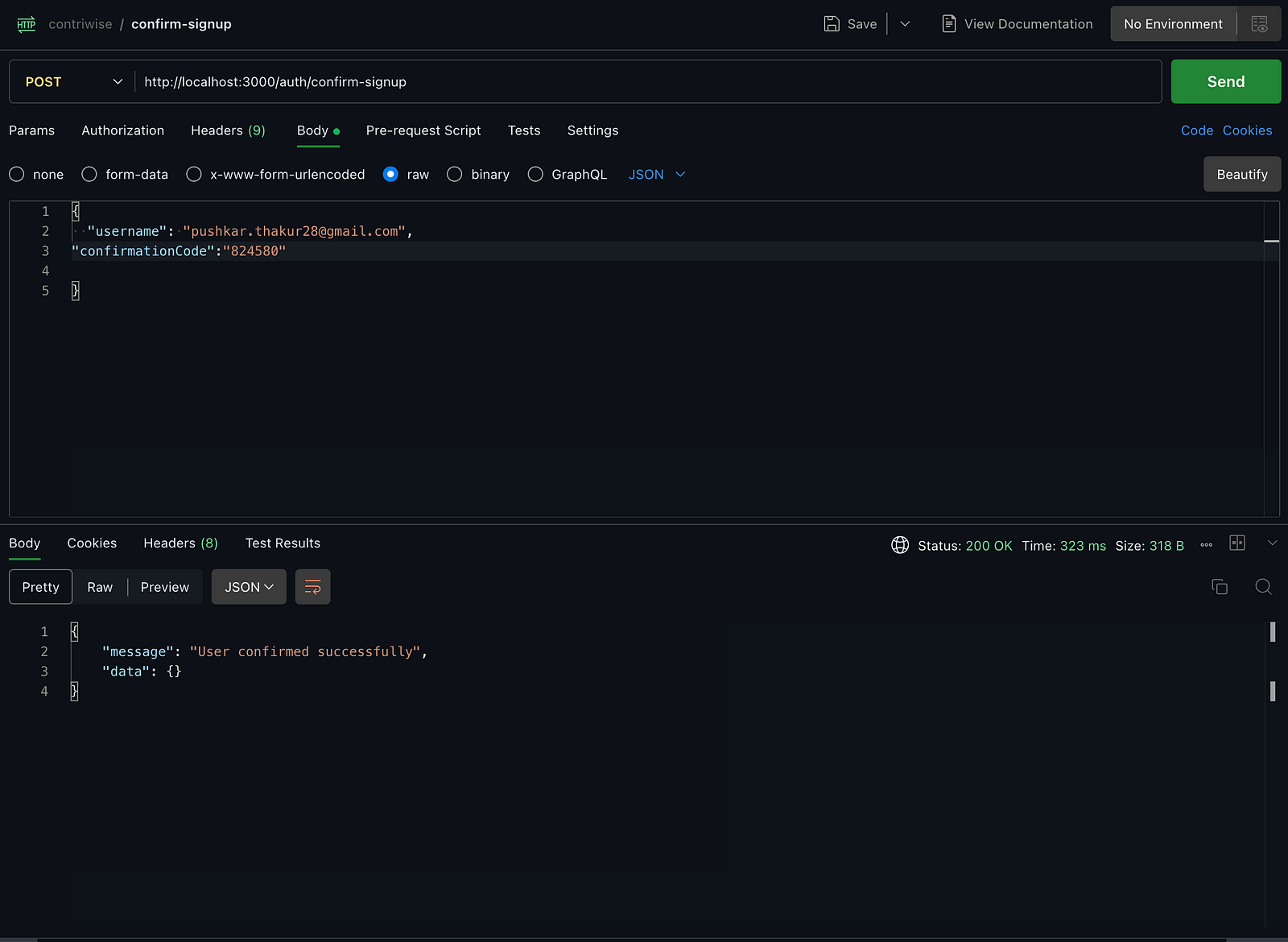Search the response with magnifier icon
Viewport: 1288px width, 942px height.
coord(1263,587)
